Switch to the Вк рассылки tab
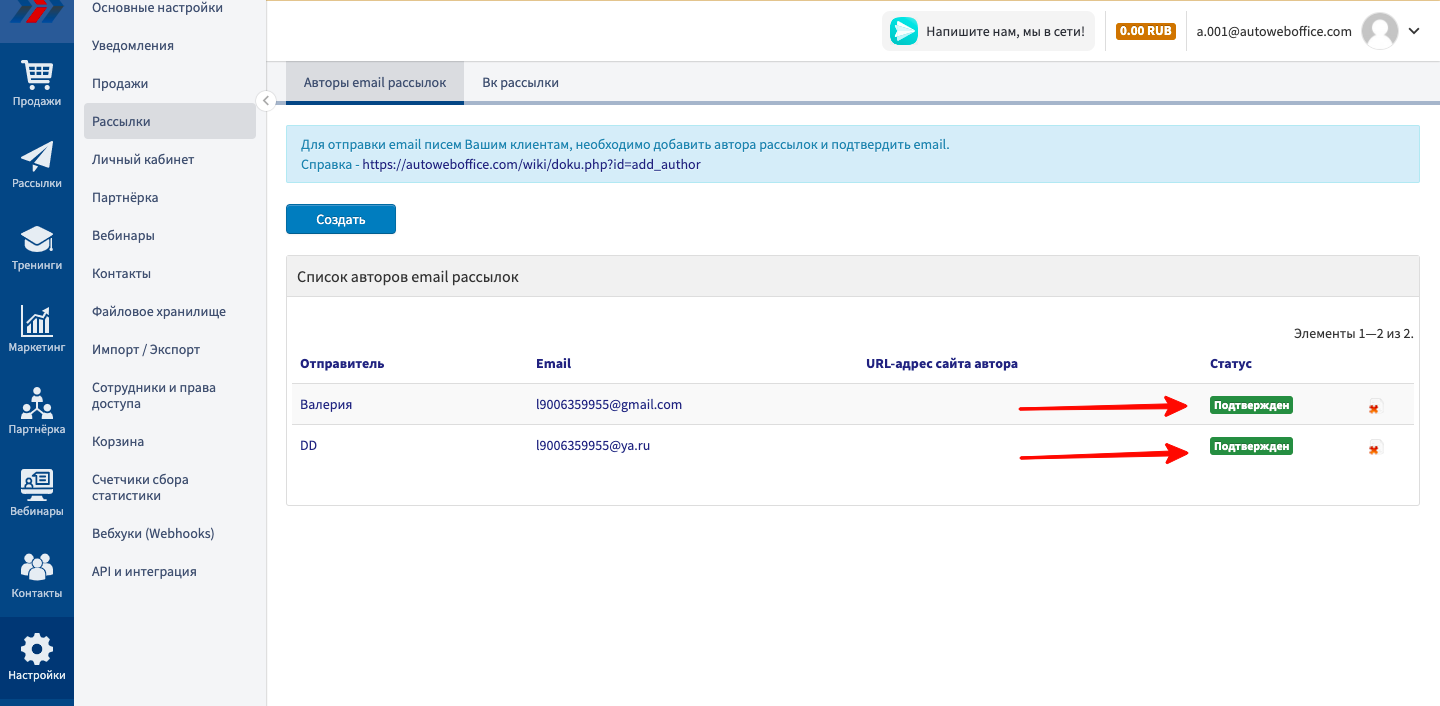The height and width of the screenshot is (706, 1440). (x=520, y=83)
